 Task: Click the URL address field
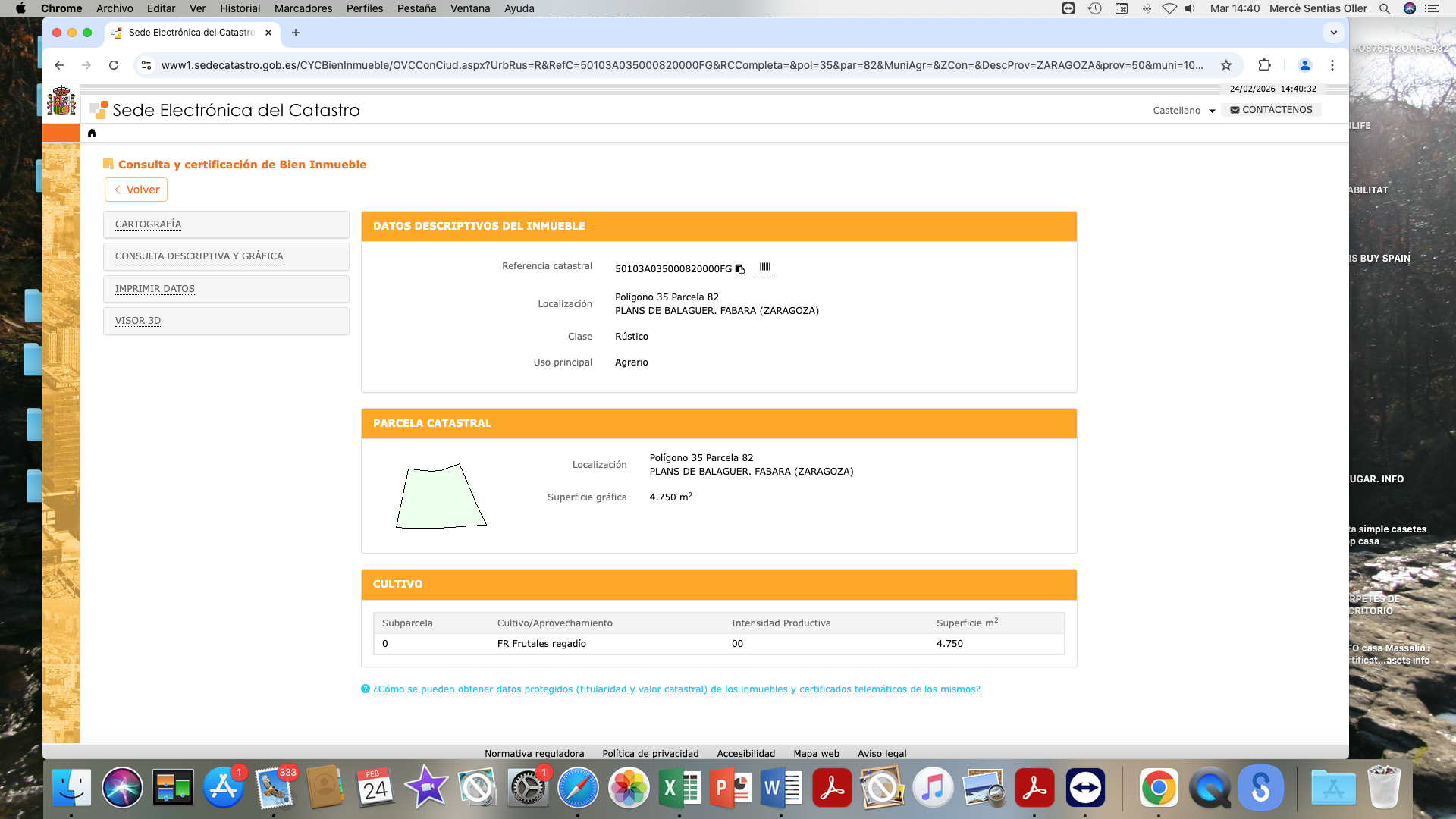tap(681, 65)
